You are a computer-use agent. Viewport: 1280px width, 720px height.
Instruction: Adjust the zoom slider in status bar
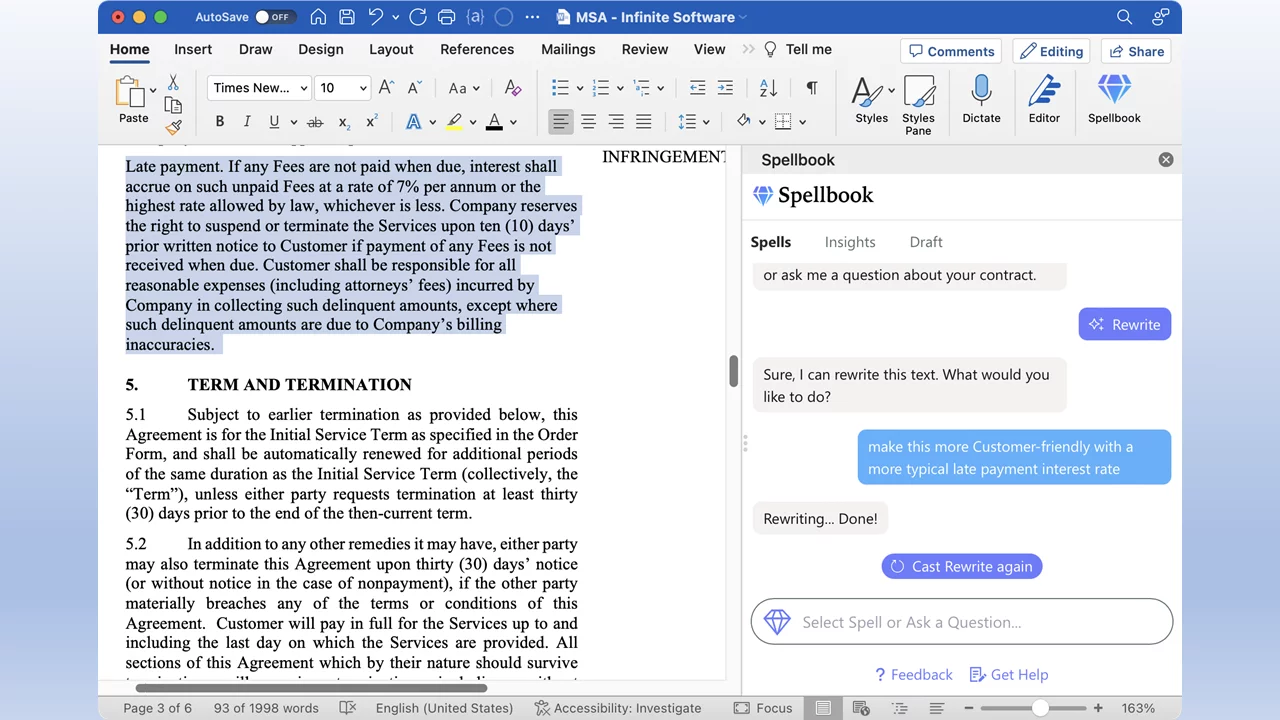pos(1040,708)
